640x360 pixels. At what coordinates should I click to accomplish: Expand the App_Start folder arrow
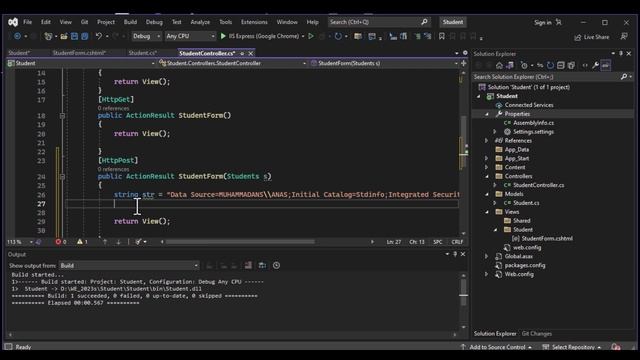(x=487, y=158)
